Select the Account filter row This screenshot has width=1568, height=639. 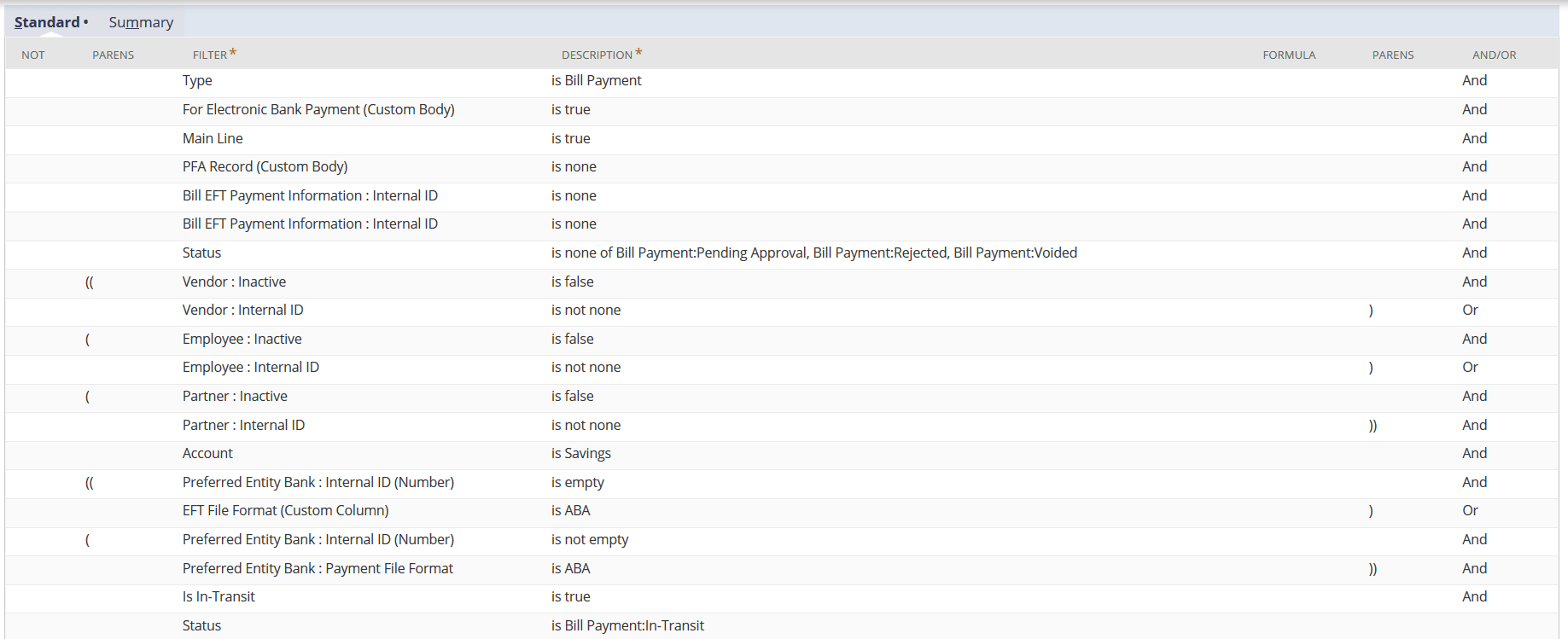point(782,454)
